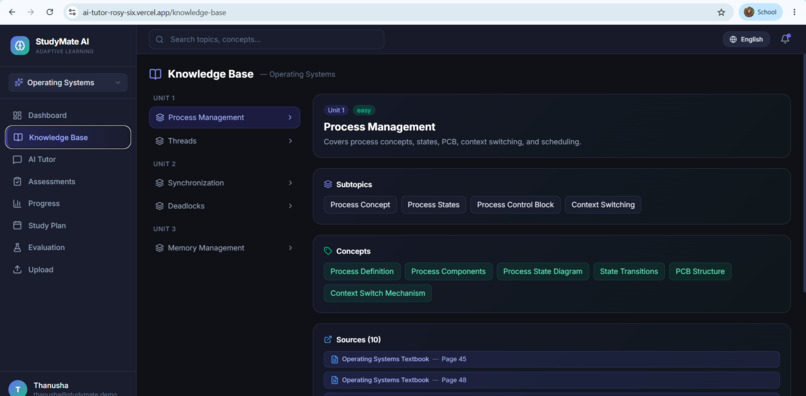
Task: Expand the Deadlocks chevron arrow
Action: point(290,206)
